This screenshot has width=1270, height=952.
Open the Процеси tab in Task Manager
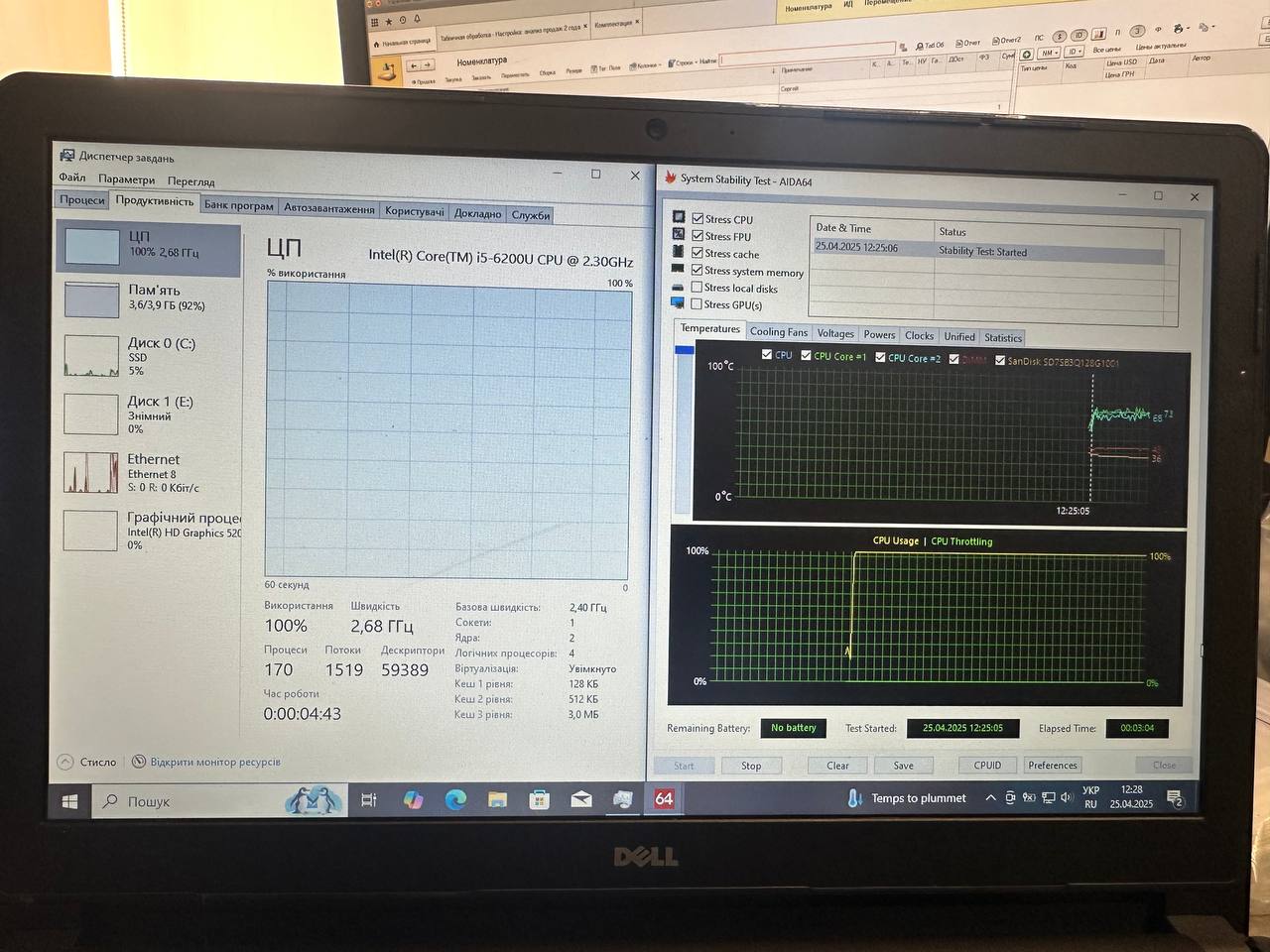pos(81,200)
